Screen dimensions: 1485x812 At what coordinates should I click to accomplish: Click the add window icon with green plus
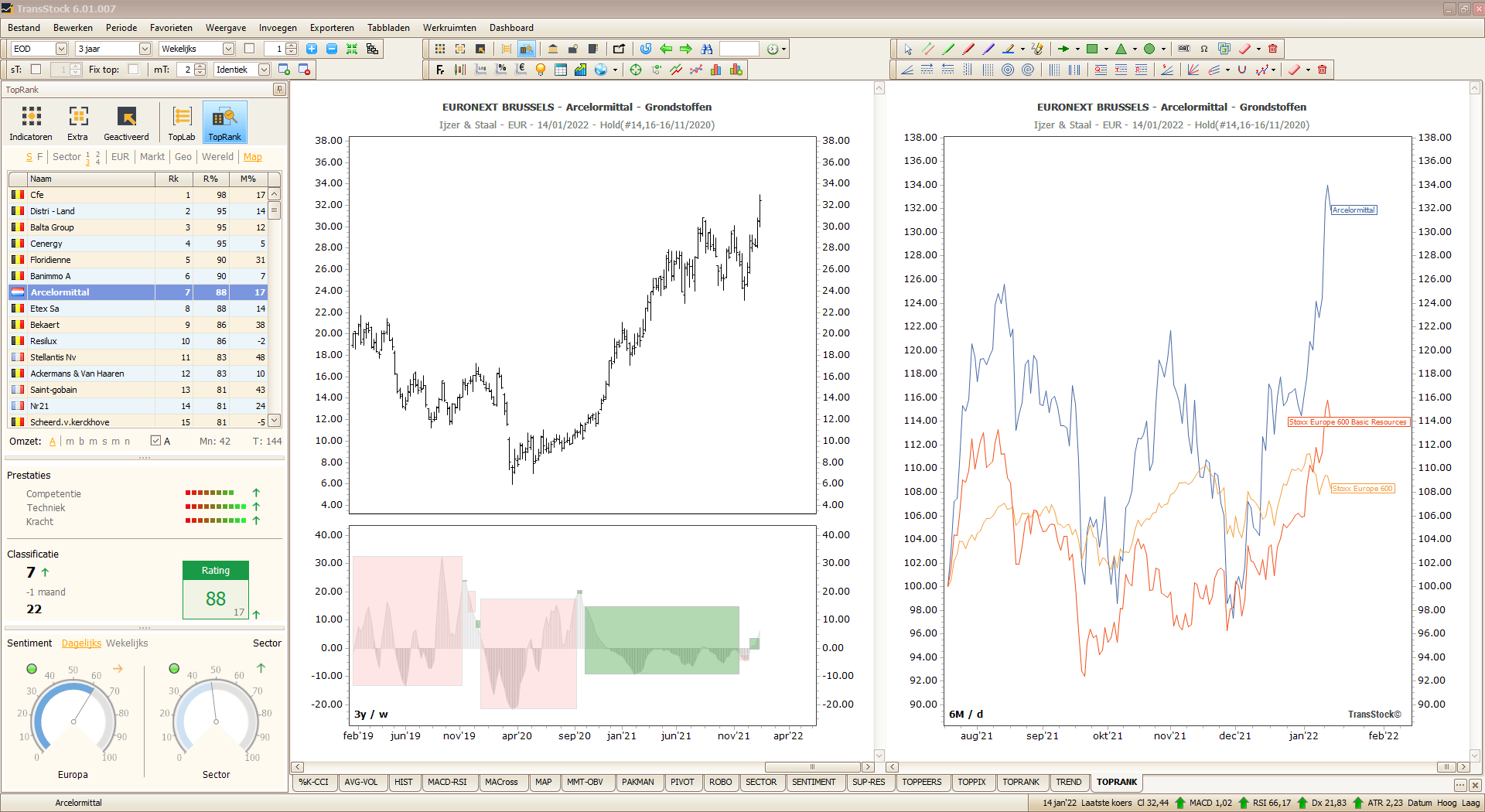pos(284,70)
